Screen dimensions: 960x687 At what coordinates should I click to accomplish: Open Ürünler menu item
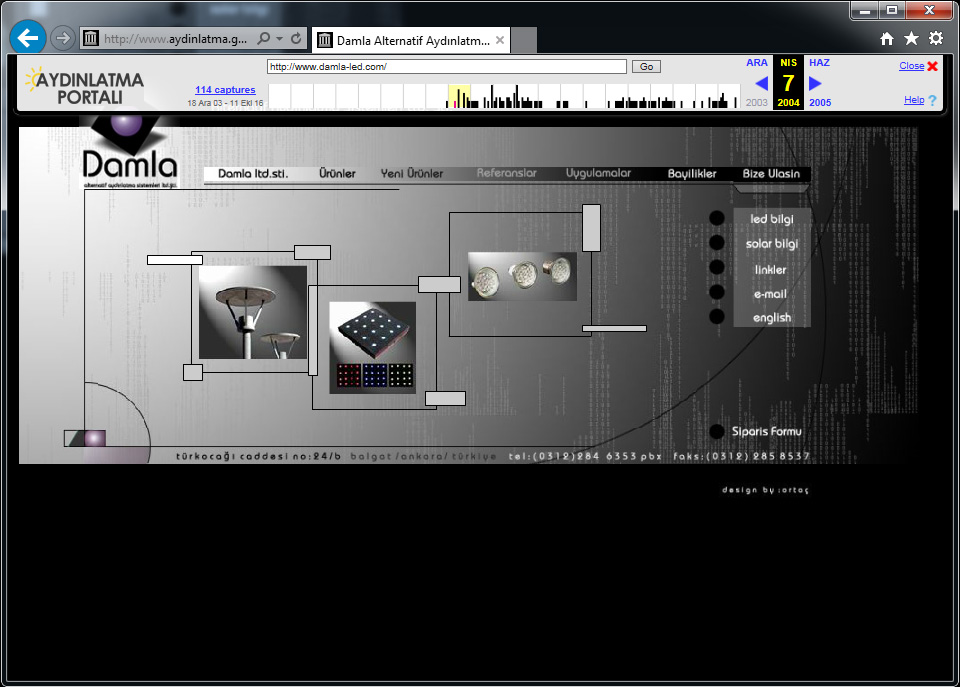[337, 174]
